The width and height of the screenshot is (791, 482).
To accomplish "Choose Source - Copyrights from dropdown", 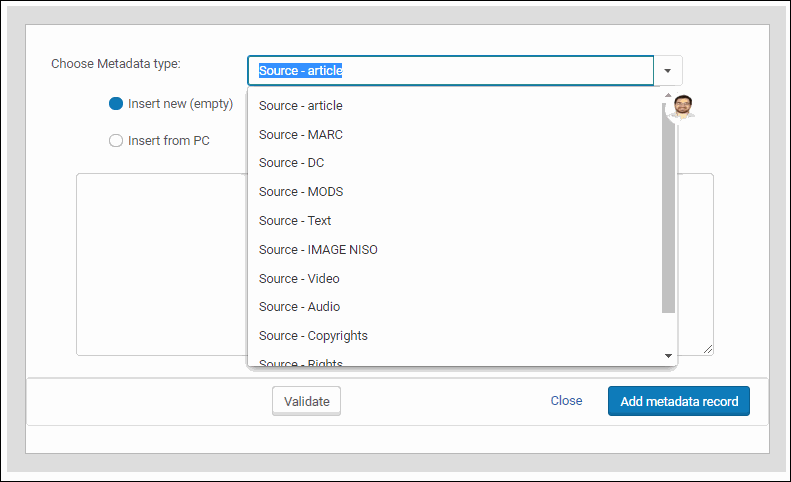I will pyautogui.click(x=313, y=336).
